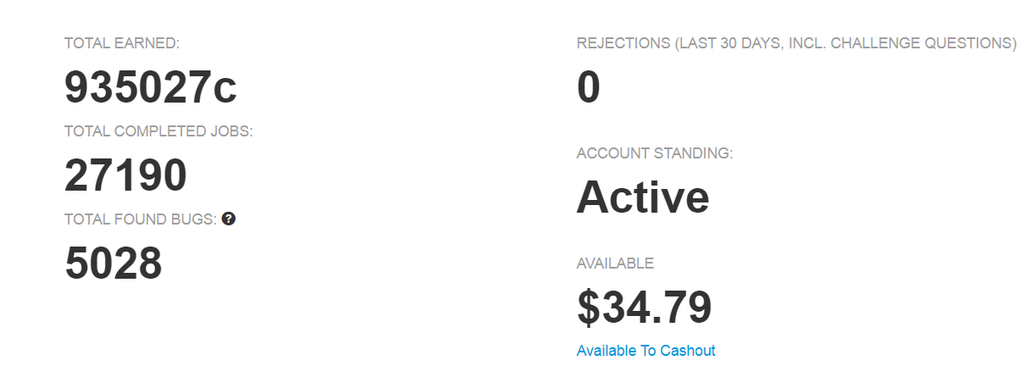Screen dimensions: 1024x376
Task: Click the rejections count of 0
Action: [588, 87]
